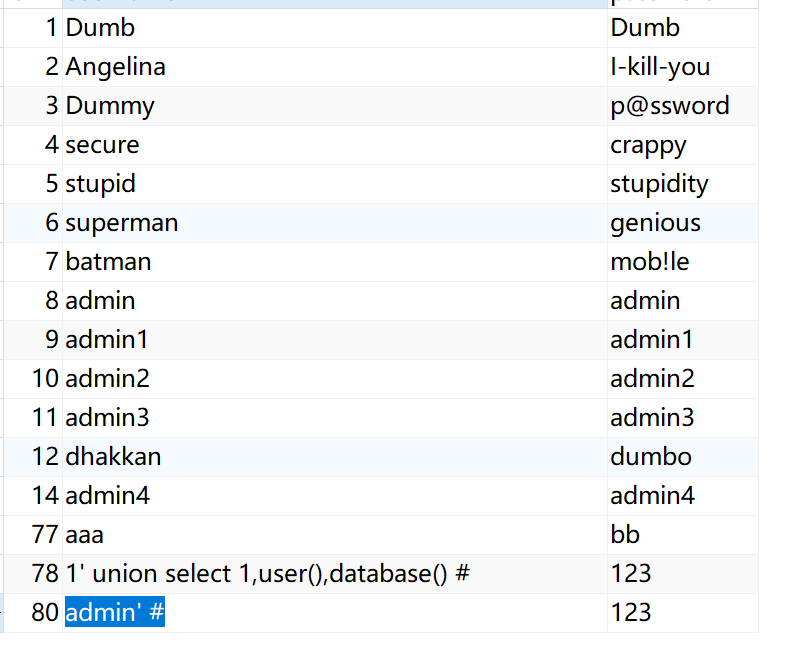Click the password cell "bb"
Viewport: 794px width, 656px height.
[683, 535]
